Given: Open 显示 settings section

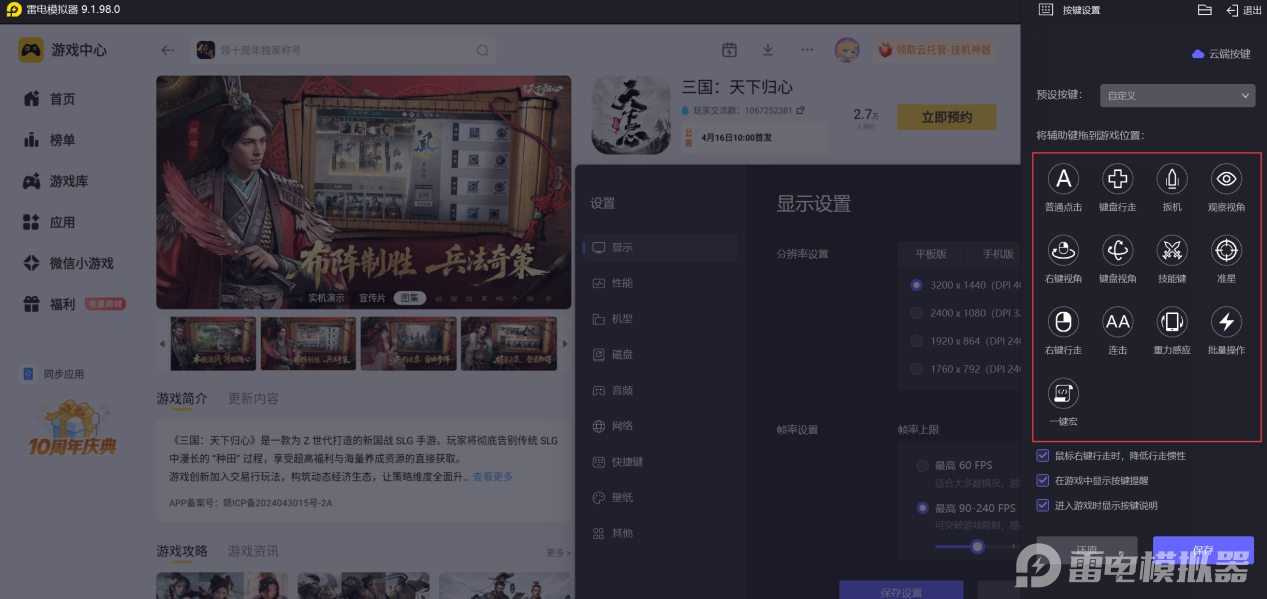Looking at the screenshot, I should (660, 247).
